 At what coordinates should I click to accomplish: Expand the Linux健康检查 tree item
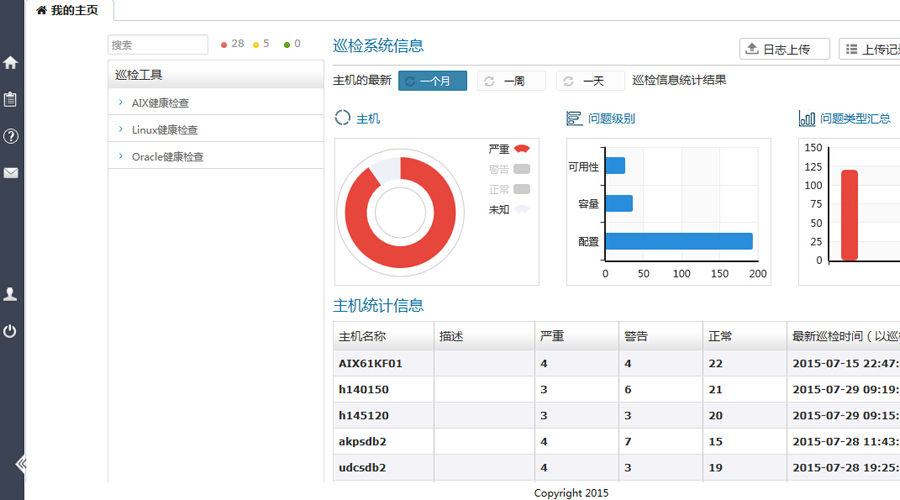coord(164,130)
